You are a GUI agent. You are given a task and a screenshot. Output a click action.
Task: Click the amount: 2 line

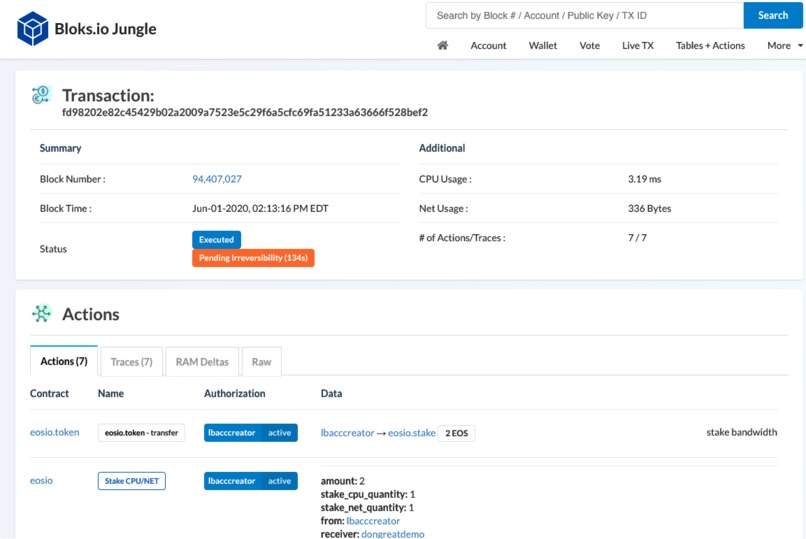[343, 480]
